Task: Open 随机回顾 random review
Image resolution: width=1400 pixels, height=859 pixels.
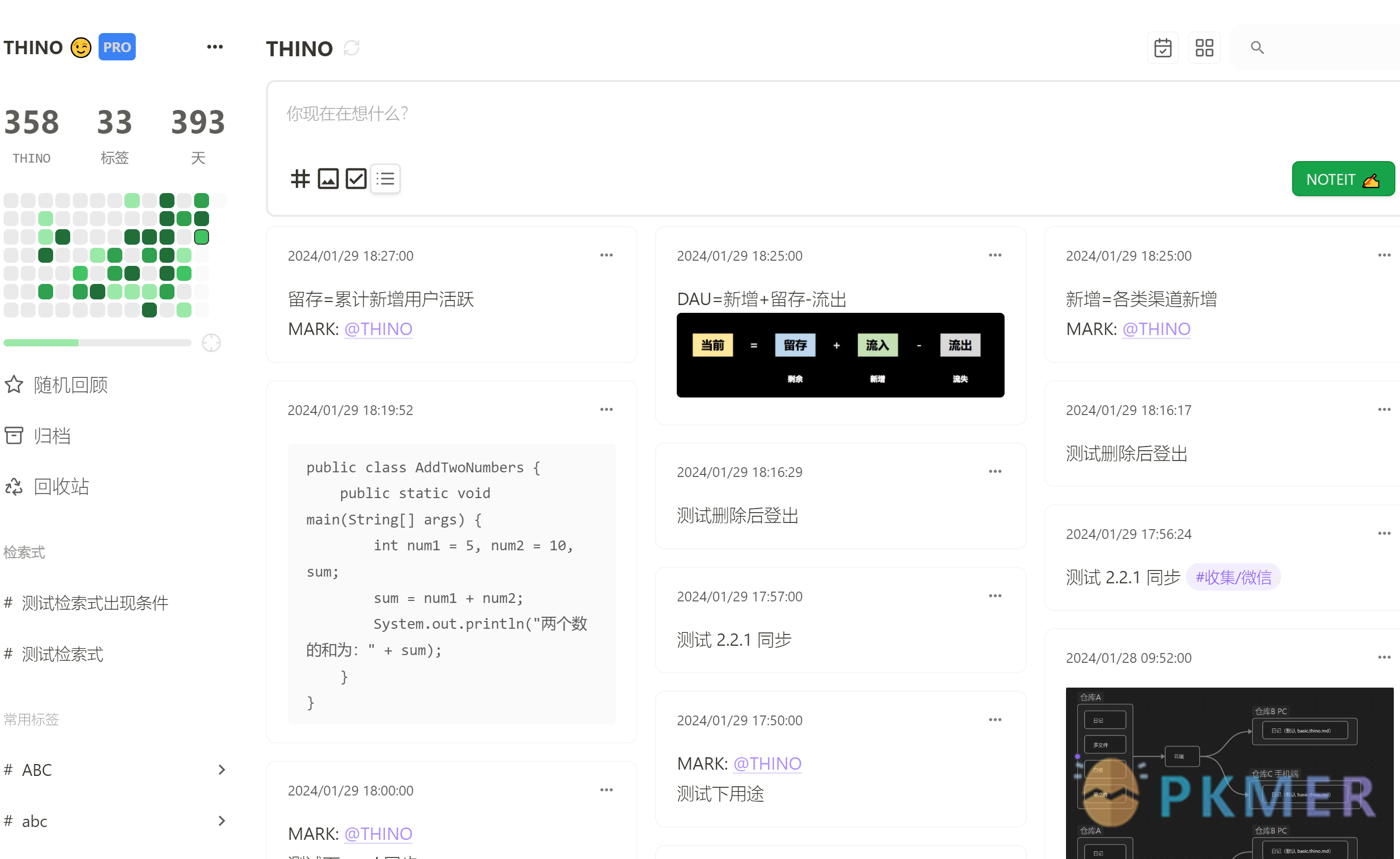Action: pos(57,385)
